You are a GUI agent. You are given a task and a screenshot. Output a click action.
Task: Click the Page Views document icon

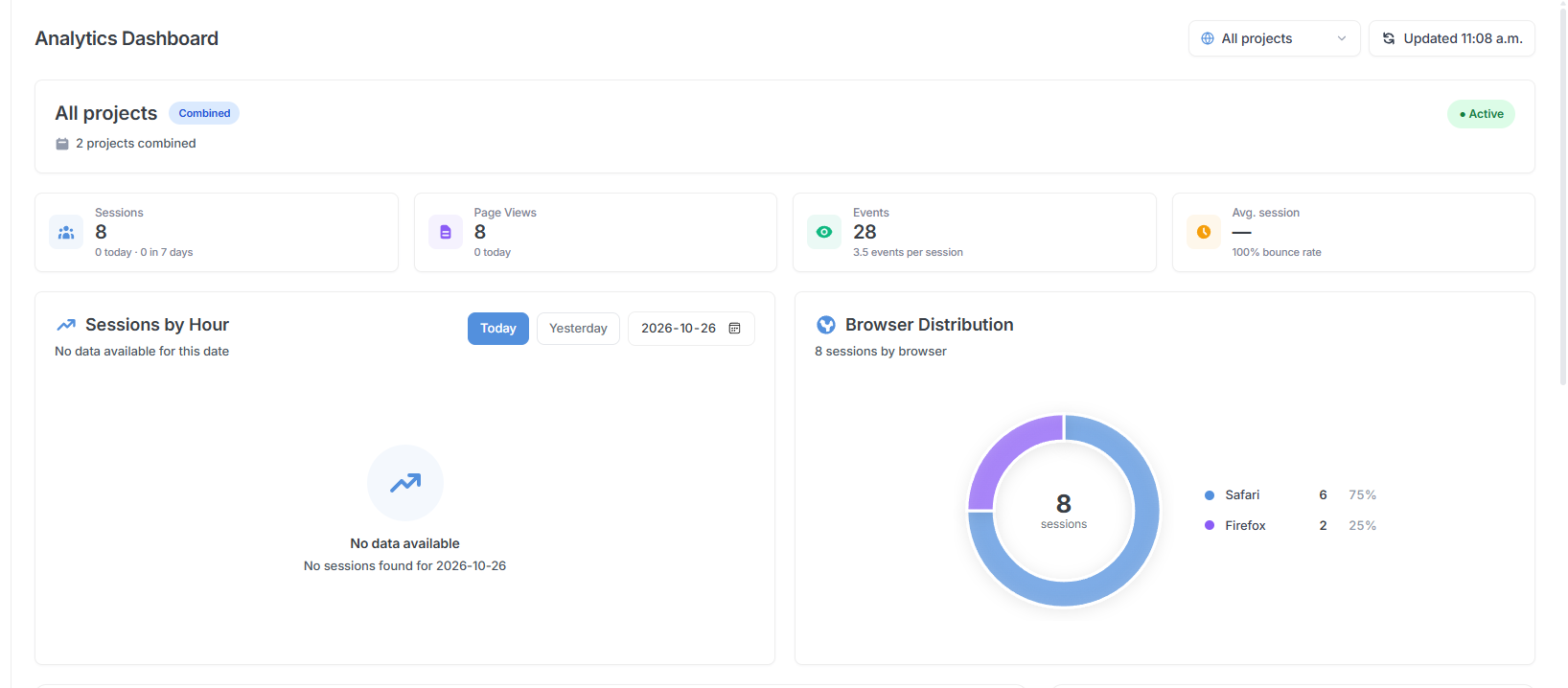pos(446,232)
